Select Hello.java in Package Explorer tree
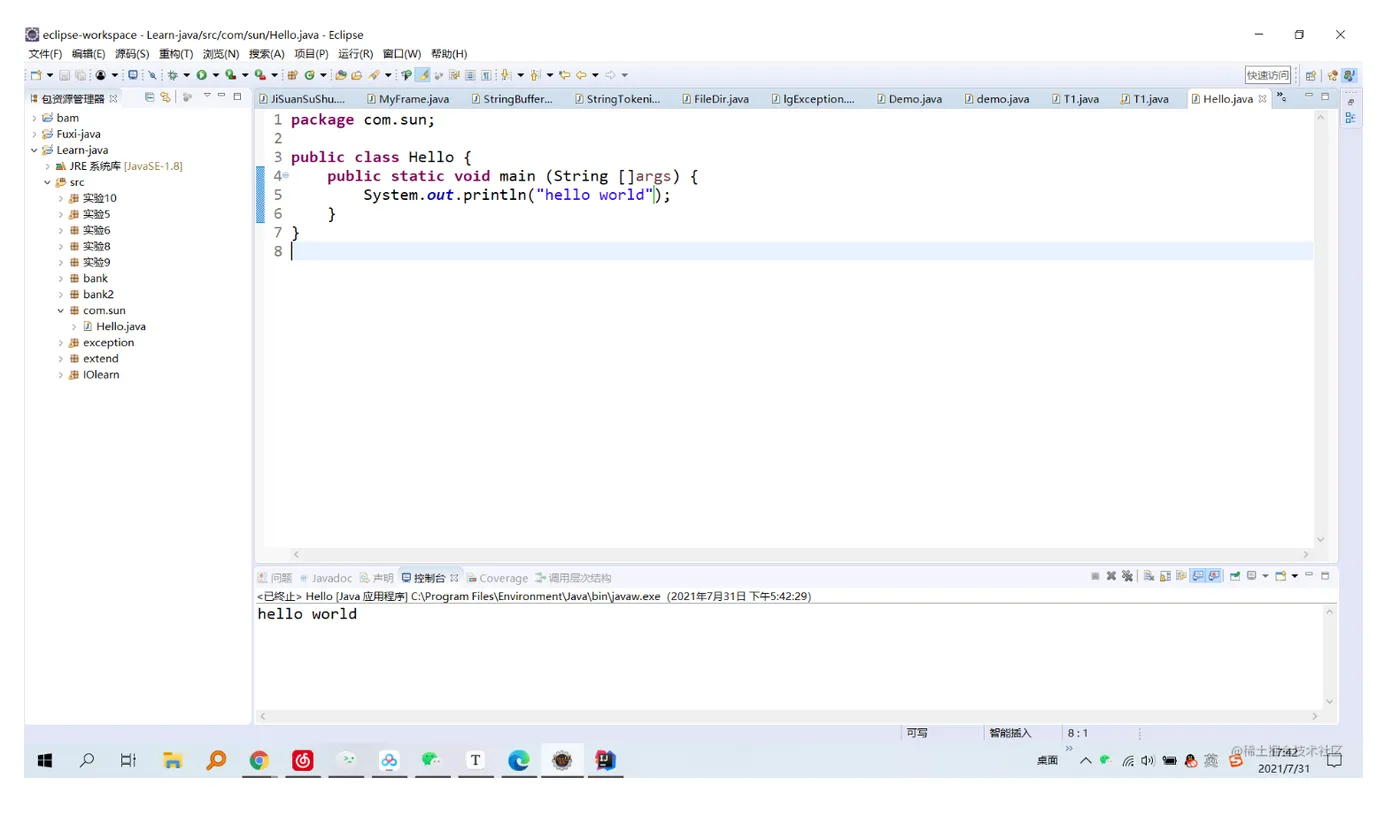 click(120, 327)
